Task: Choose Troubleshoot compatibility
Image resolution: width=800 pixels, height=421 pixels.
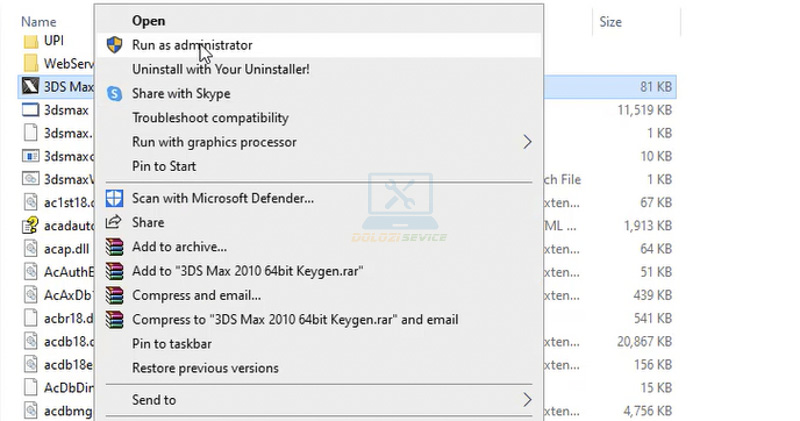Action: click(x=318, y=118)
